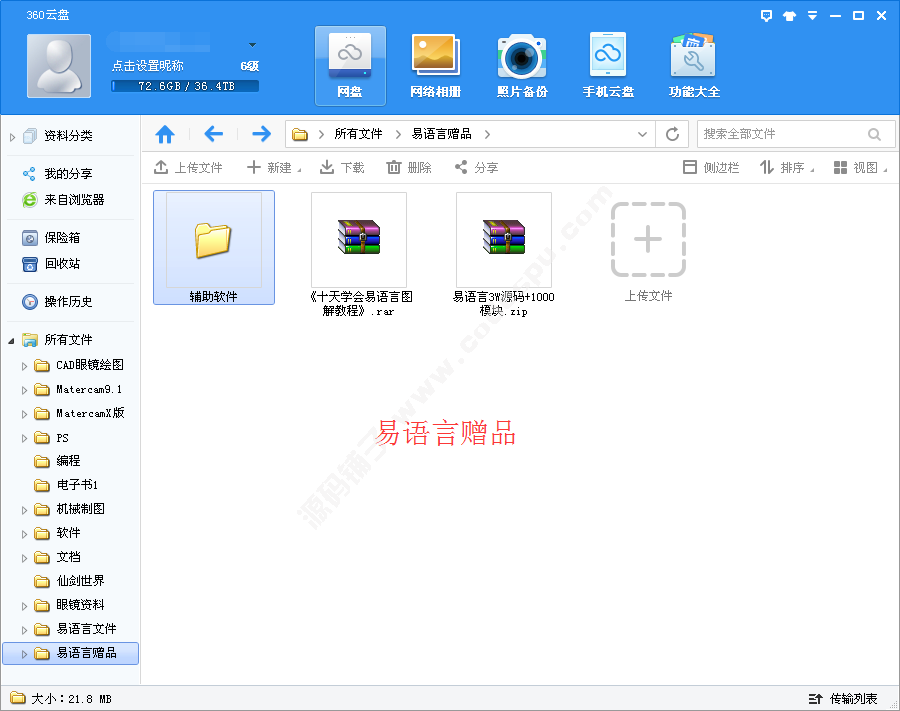Screen dimensions: 900x711
Task: Select 易语言赠品 folder in tree
Action: (71, 653)
